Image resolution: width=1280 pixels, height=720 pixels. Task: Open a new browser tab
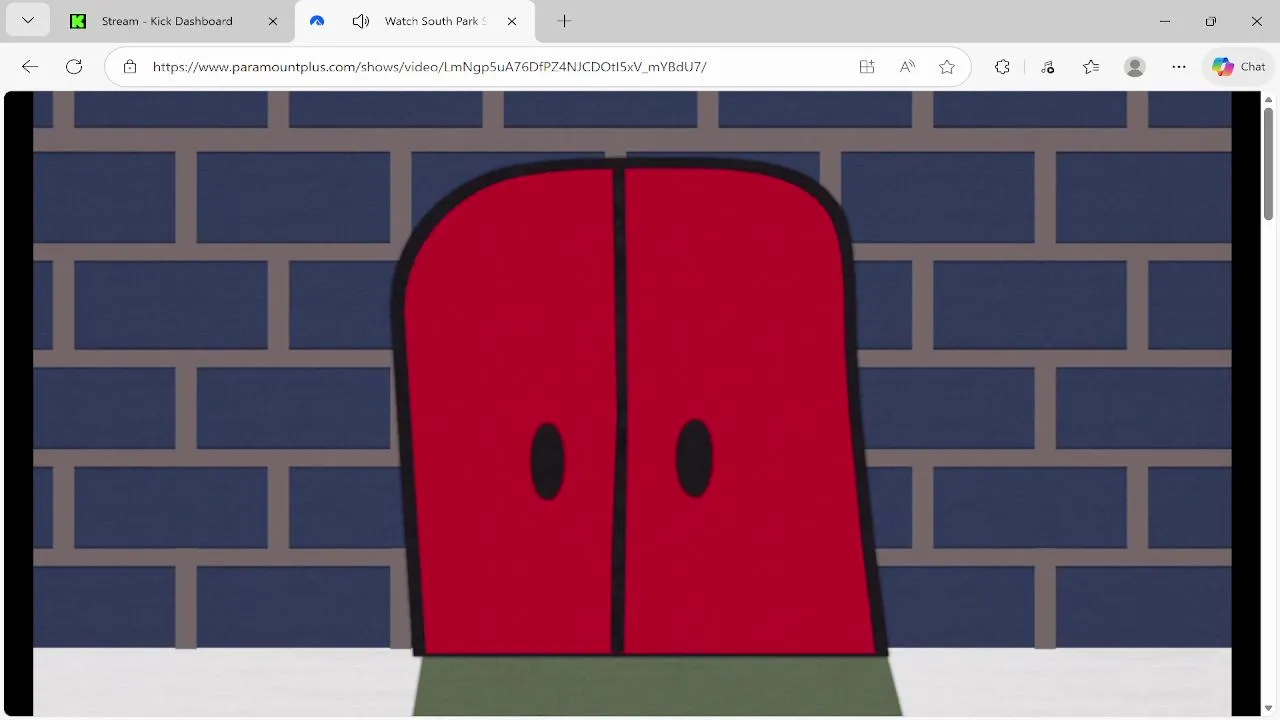(564, 21)
